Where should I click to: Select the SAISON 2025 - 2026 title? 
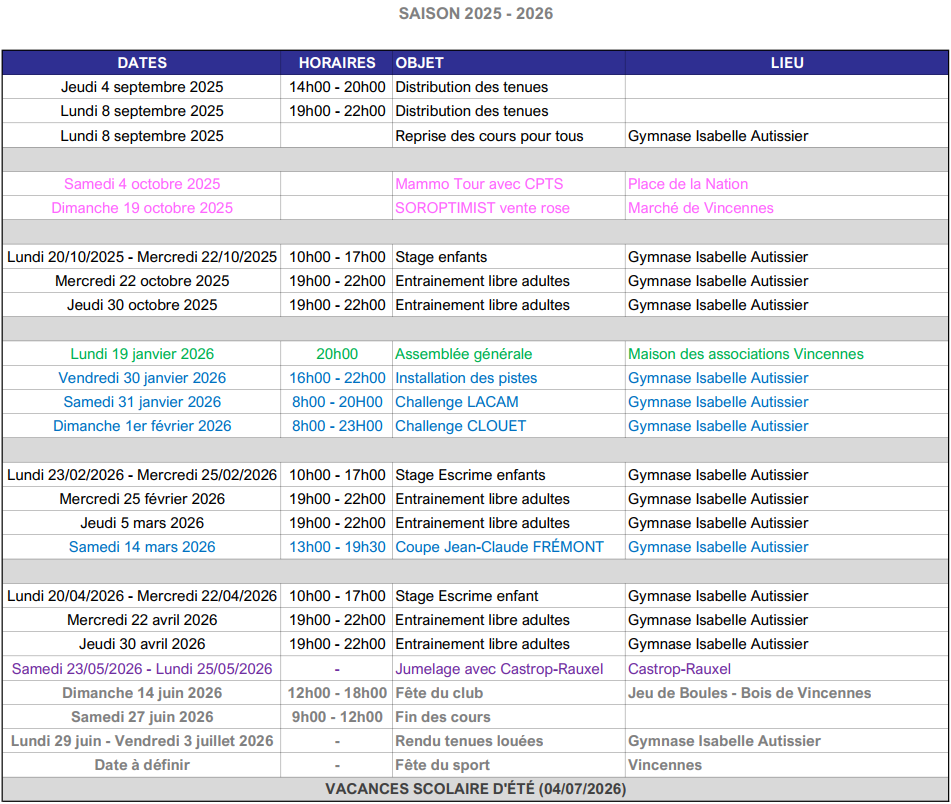tap(475, 14)
